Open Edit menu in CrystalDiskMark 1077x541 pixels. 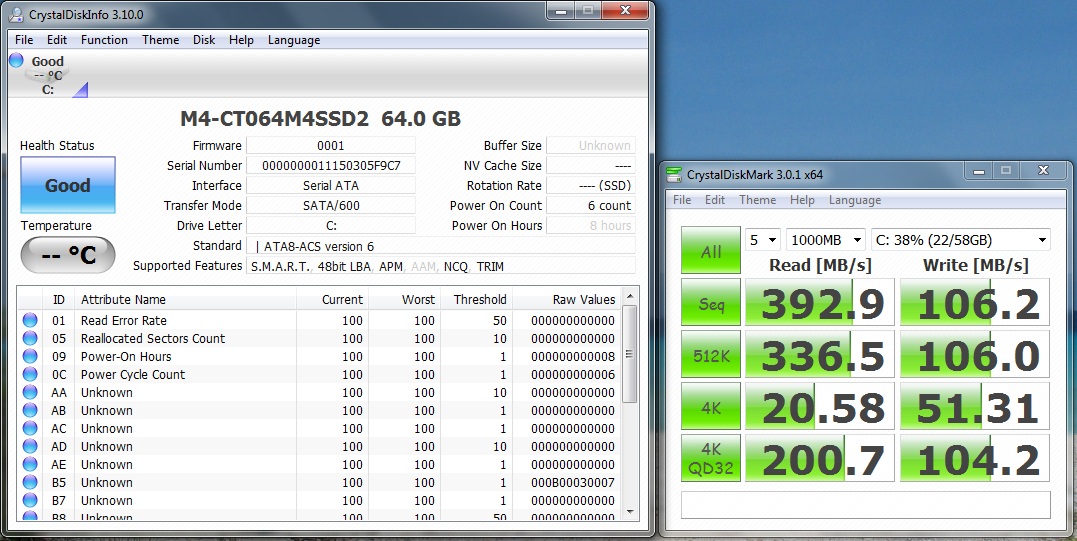point(715,200)
